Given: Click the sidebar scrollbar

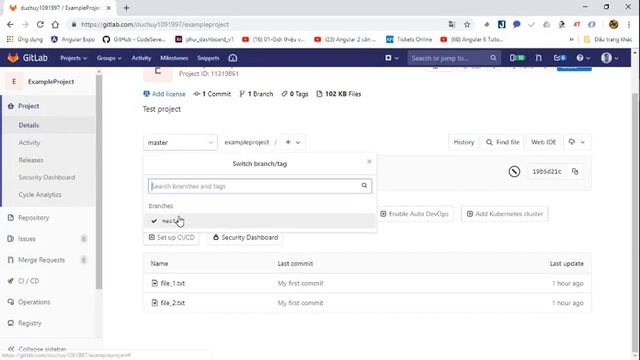Looking at the screenshot, I should 99,182.
